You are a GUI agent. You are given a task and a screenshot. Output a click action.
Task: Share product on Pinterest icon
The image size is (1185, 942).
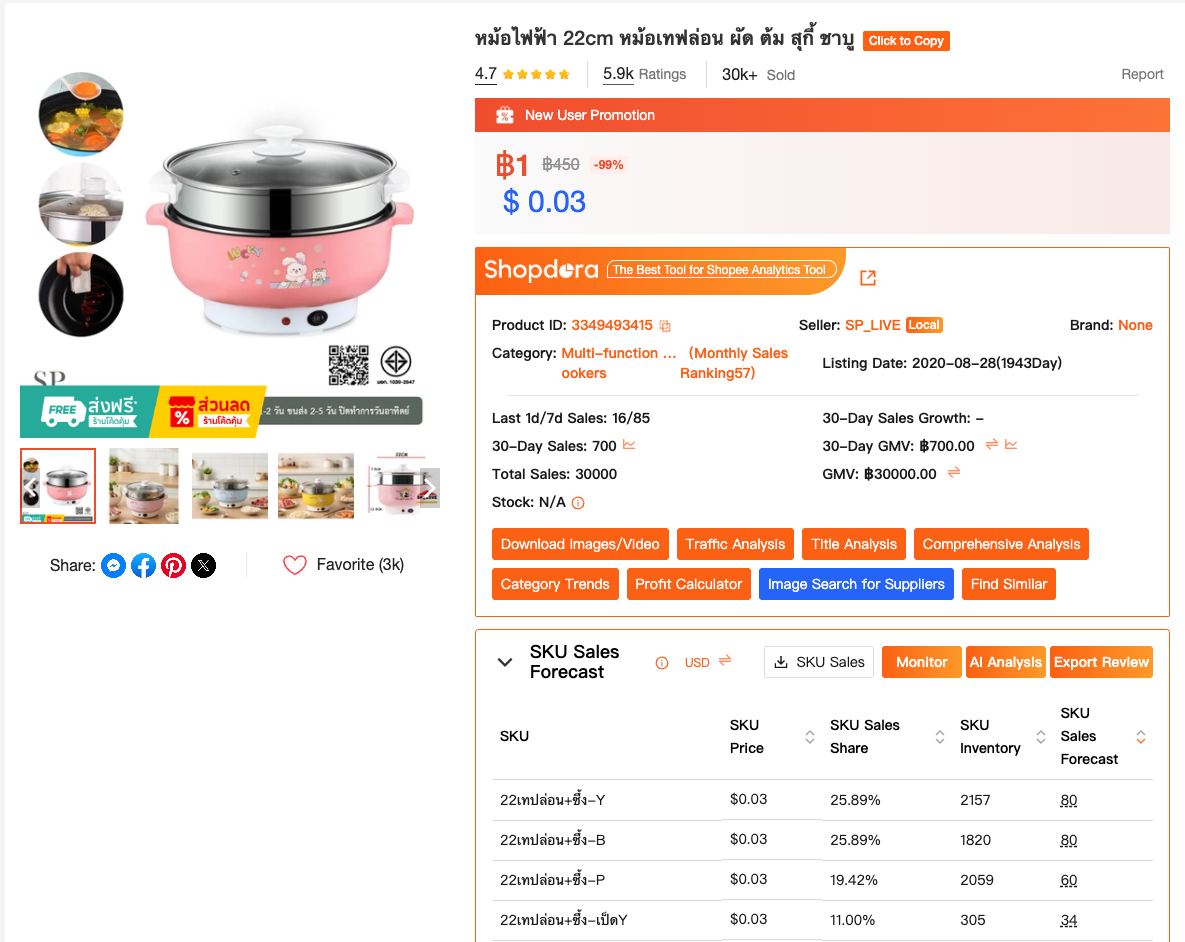pos(174,566)
